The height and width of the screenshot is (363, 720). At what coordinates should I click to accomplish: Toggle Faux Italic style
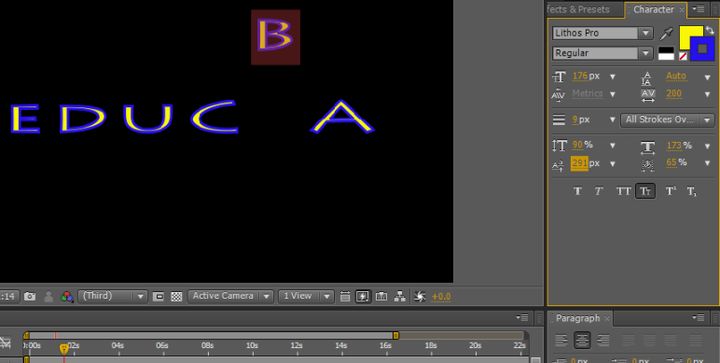point(599,191)
